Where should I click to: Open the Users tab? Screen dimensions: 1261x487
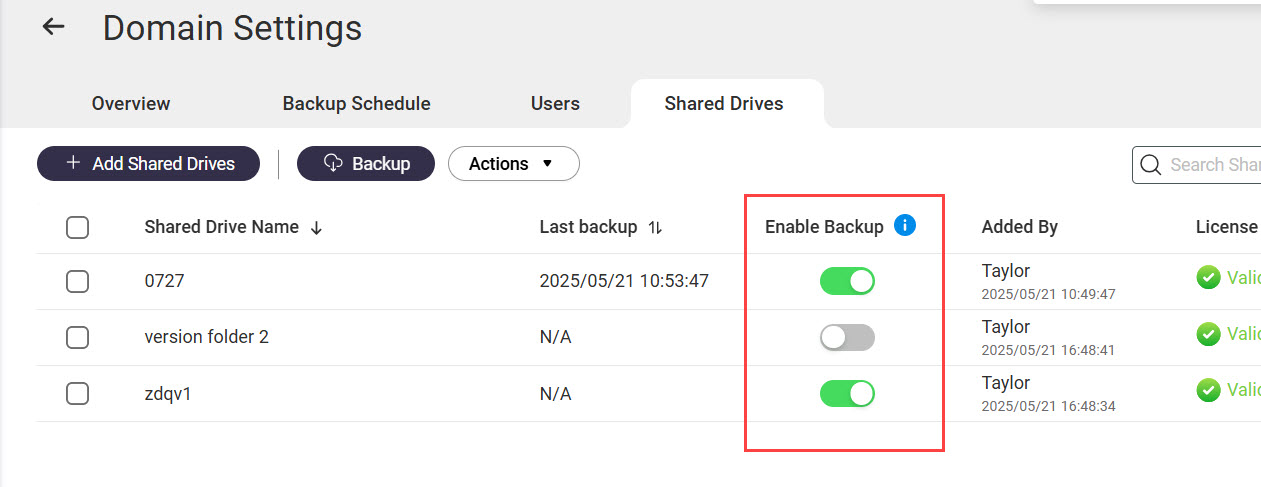pos(555,104)
